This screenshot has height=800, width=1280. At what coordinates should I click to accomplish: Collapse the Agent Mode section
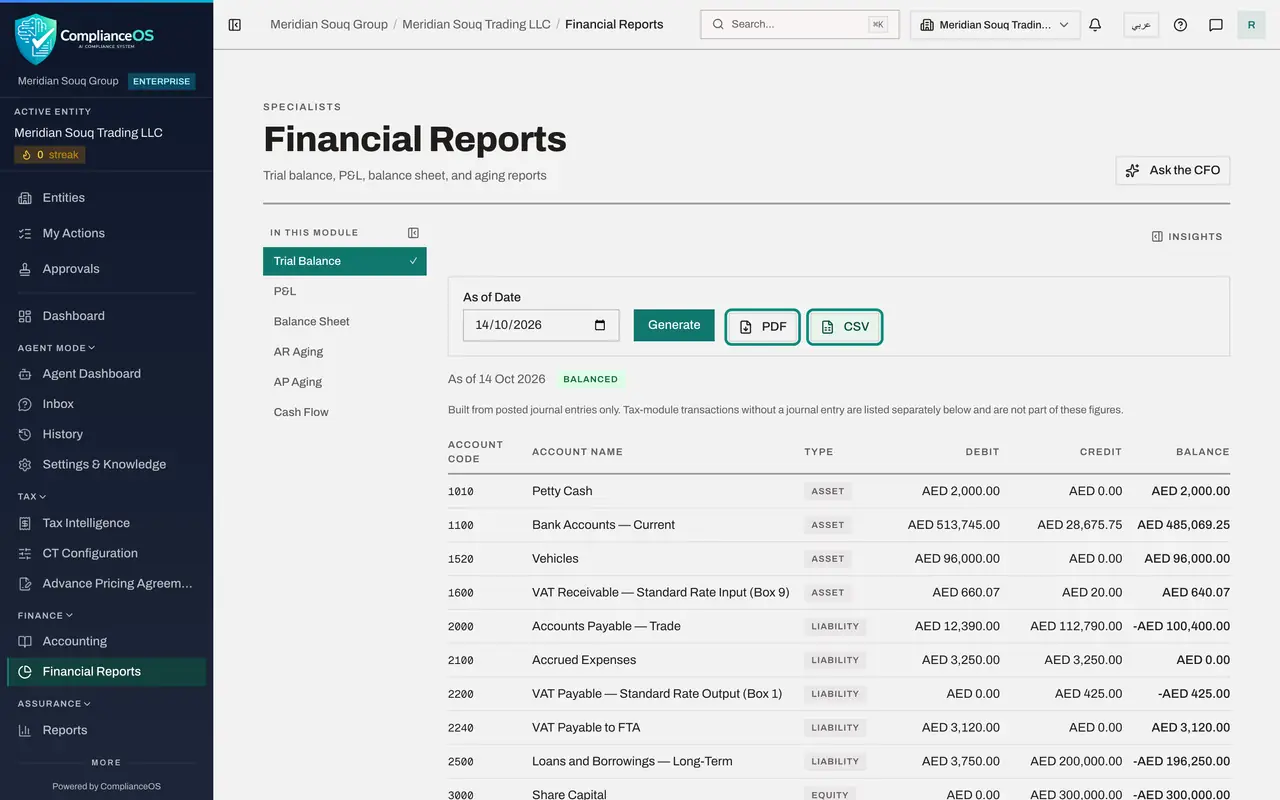57,348
